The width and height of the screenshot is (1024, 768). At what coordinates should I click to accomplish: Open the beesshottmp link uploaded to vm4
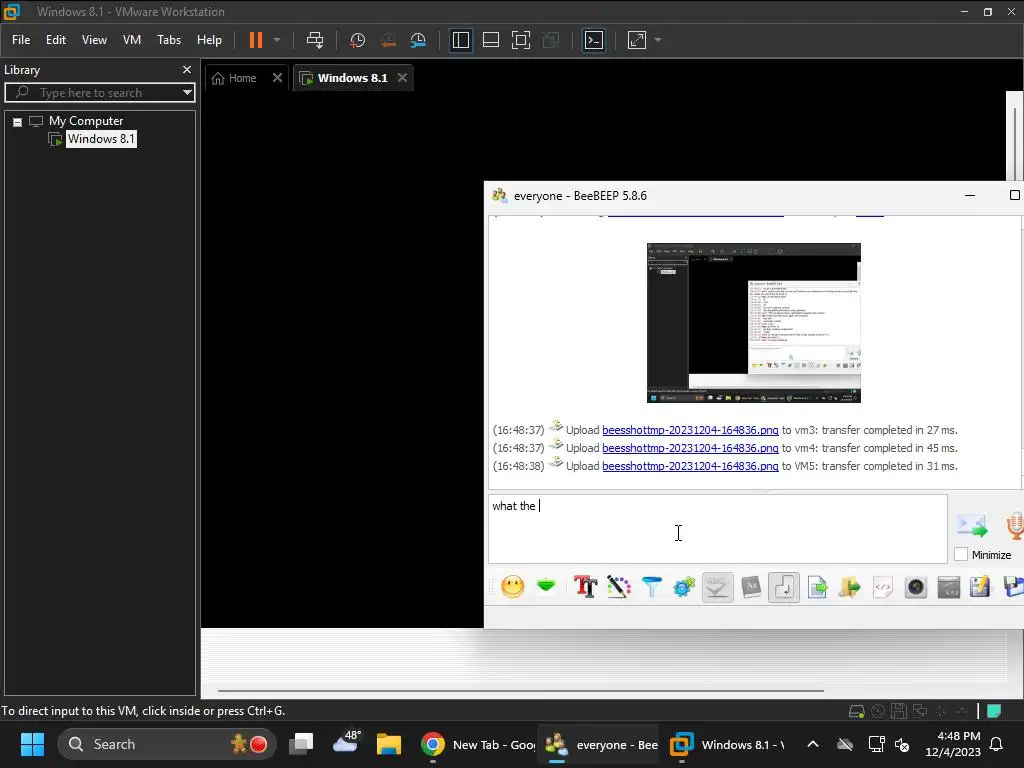tap(690, 448)
